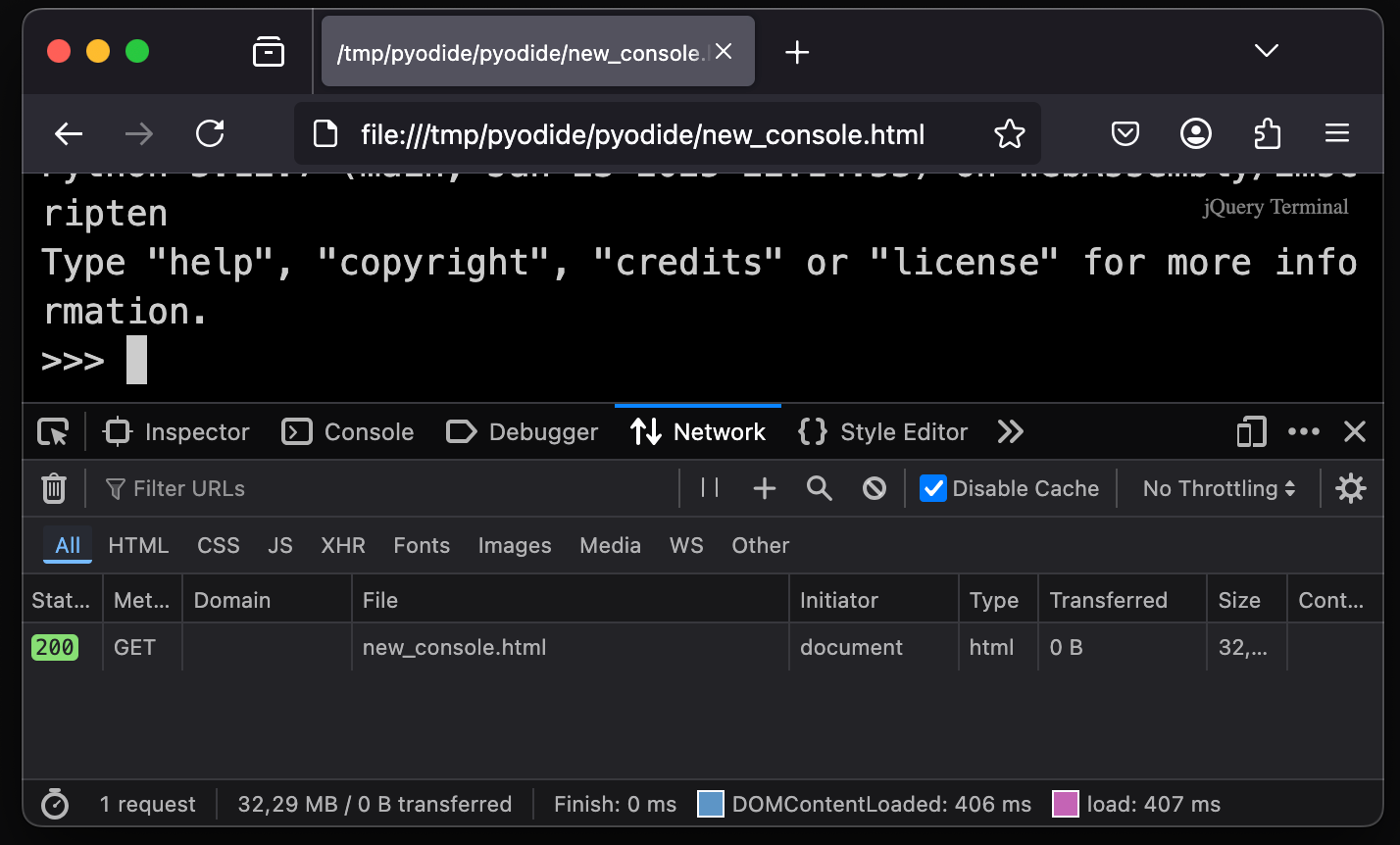The height and width of the screenshot is (845, 1400).
Task: Filter requests by XHR
Action: 343,545
